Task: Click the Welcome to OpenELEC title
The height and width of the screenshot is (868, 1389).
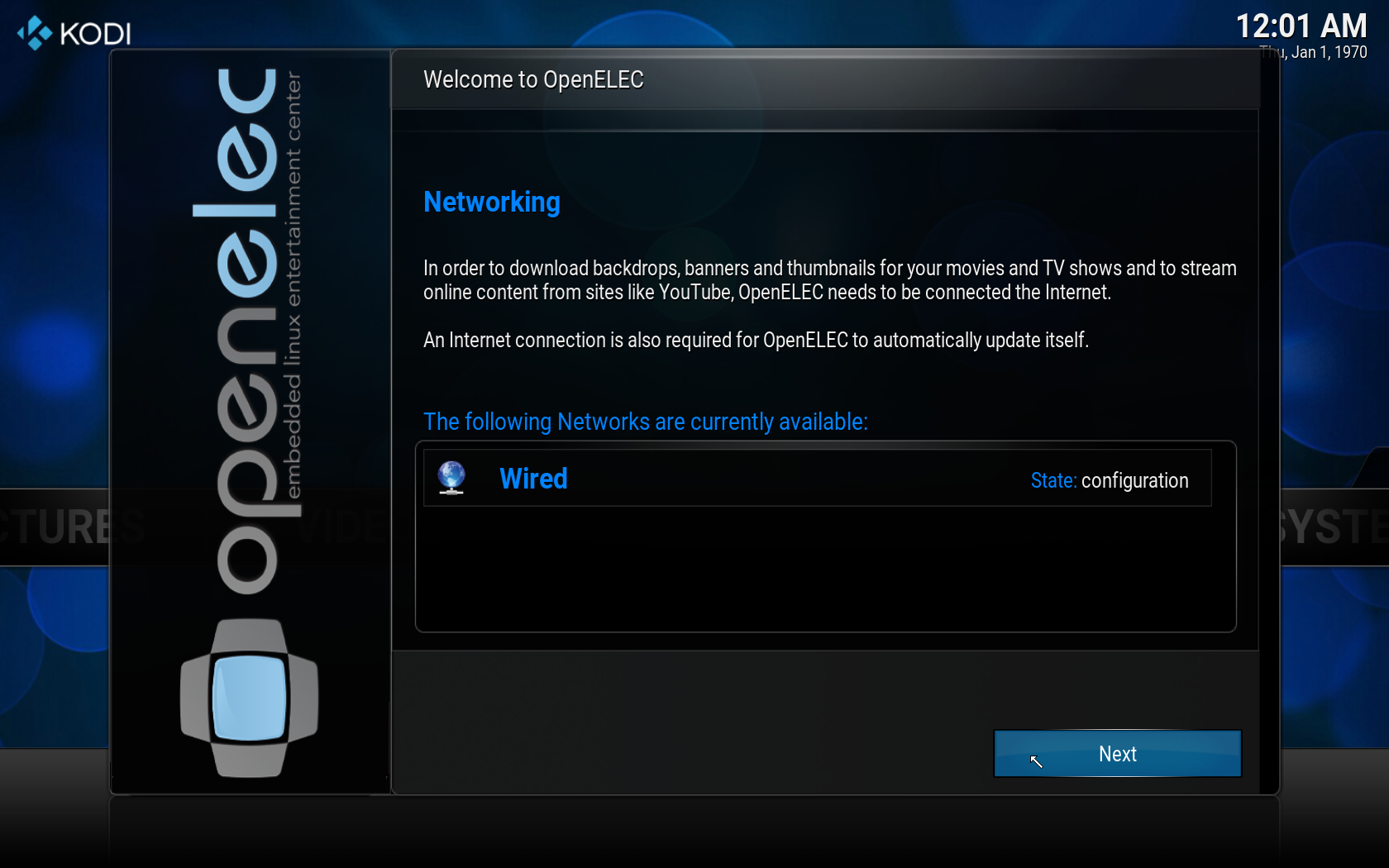Action: pyautogui.click(x=533, y=79)
